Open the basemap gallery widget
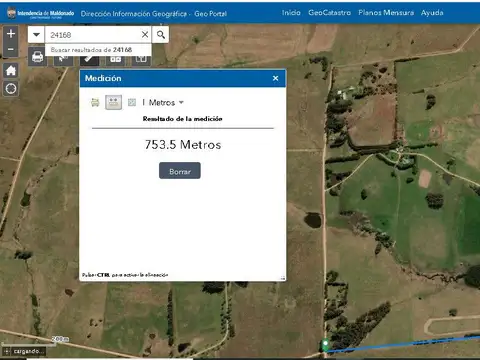The width and height of the screenshot is (480, 360). 115,59
